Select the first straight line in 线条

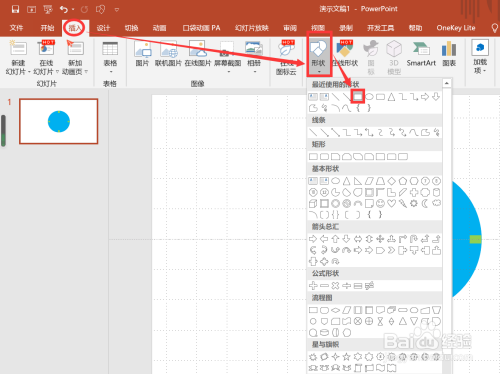tap(313, 132)
